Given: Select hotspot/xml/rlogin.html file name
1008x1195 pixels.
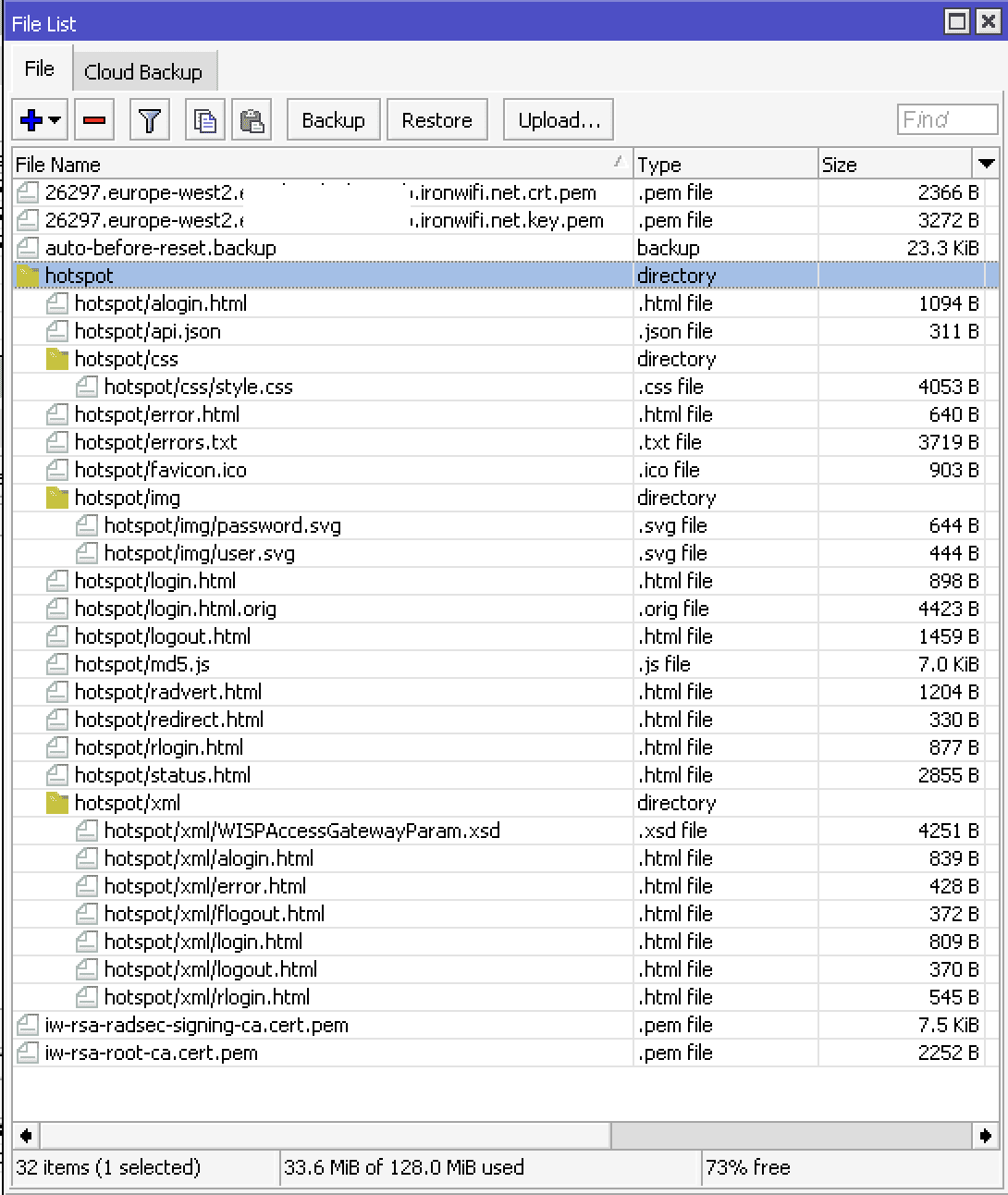Looking at the screenshot, I should (207, 997).
